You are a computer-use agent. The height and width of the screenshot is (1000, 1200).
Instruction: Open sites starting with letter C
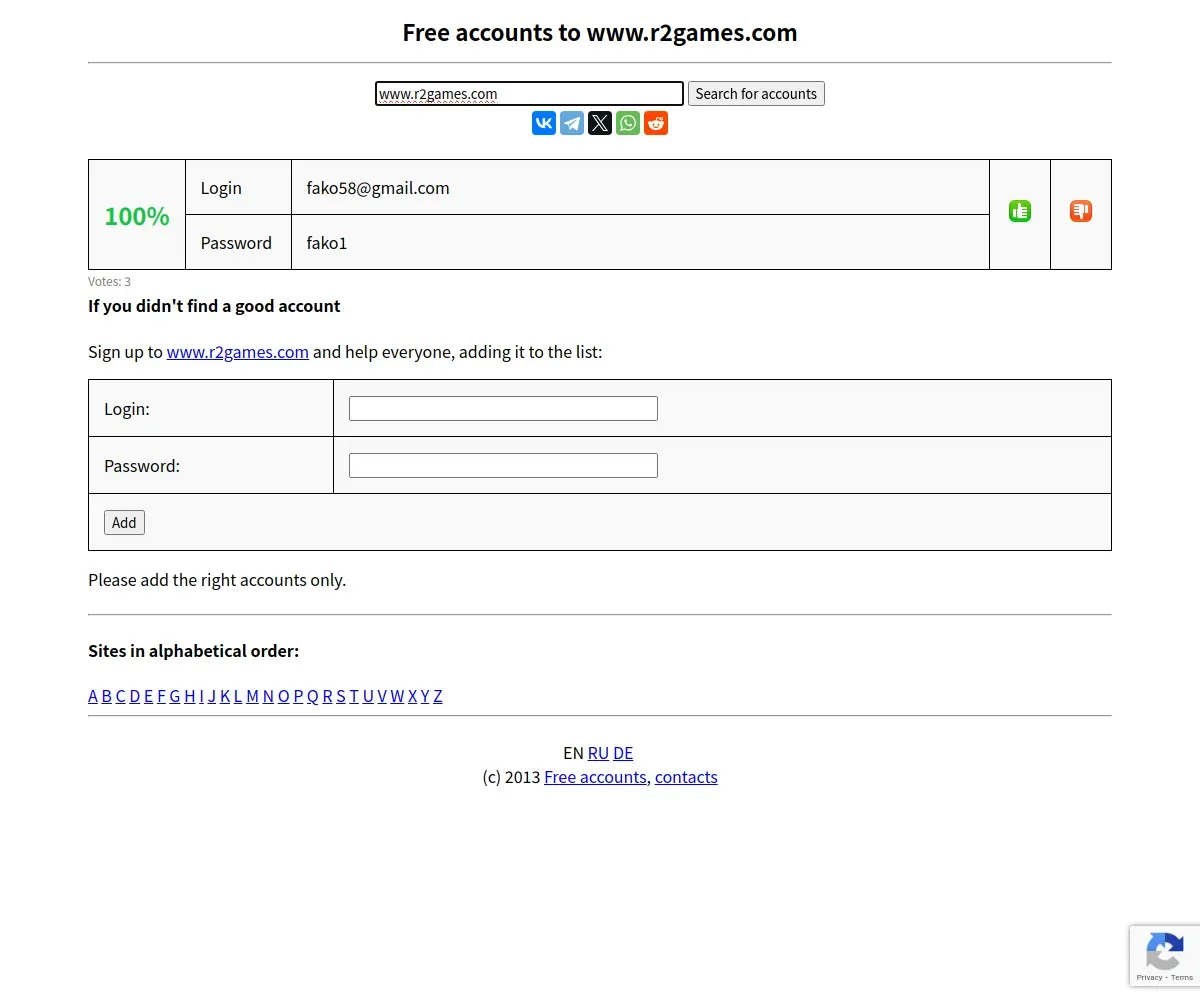[121, 696]
